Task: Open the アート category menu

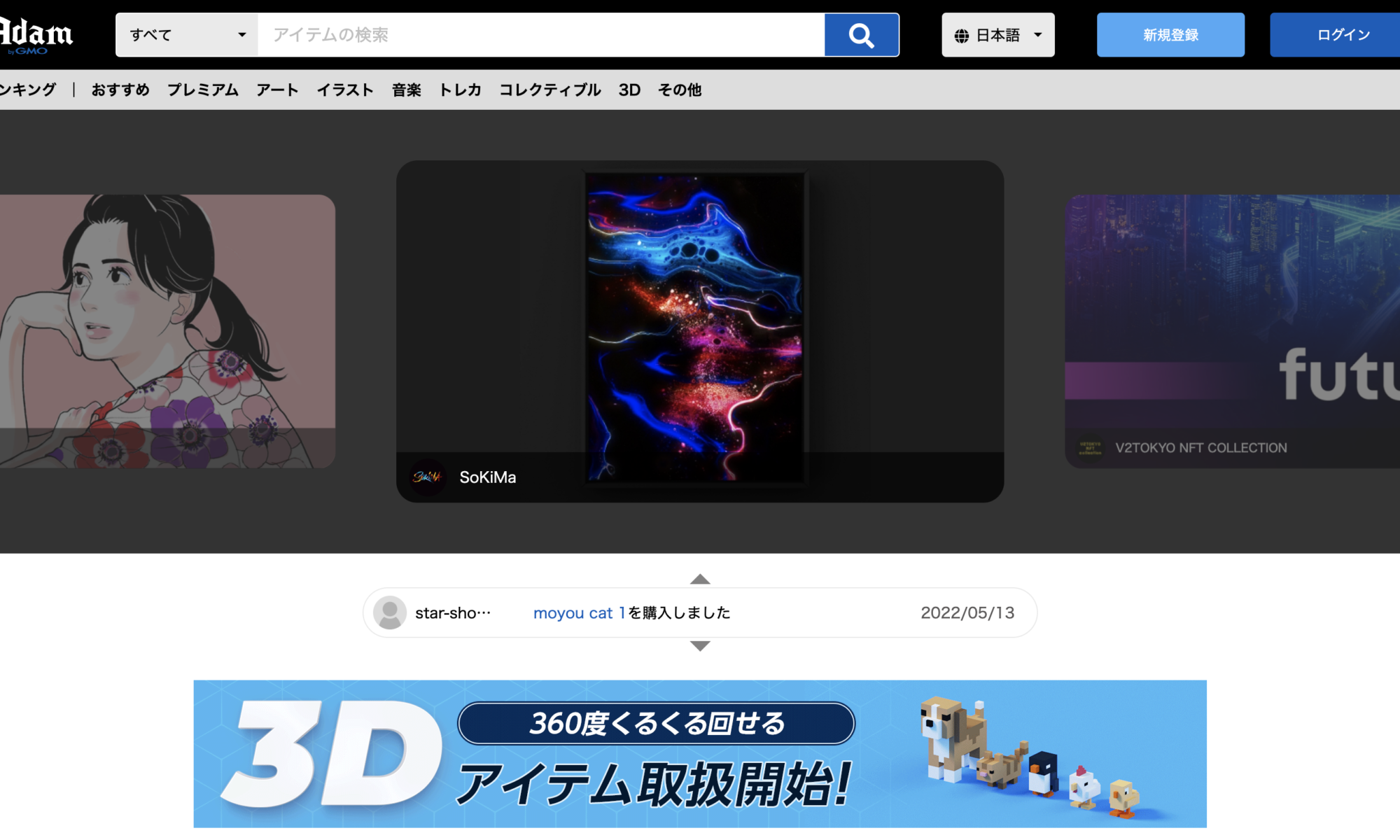Action: [277, 90]
